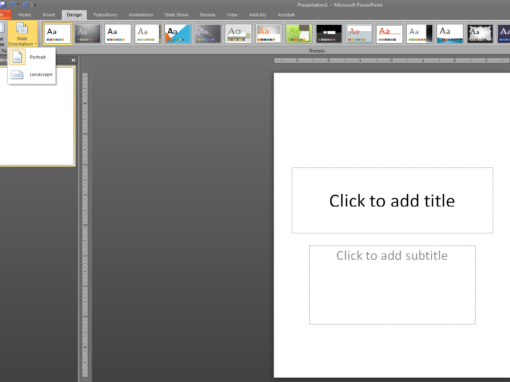510x382 pixels.
Task: Click the Redo icon in quick access toolbar
Action: point(25,4)
